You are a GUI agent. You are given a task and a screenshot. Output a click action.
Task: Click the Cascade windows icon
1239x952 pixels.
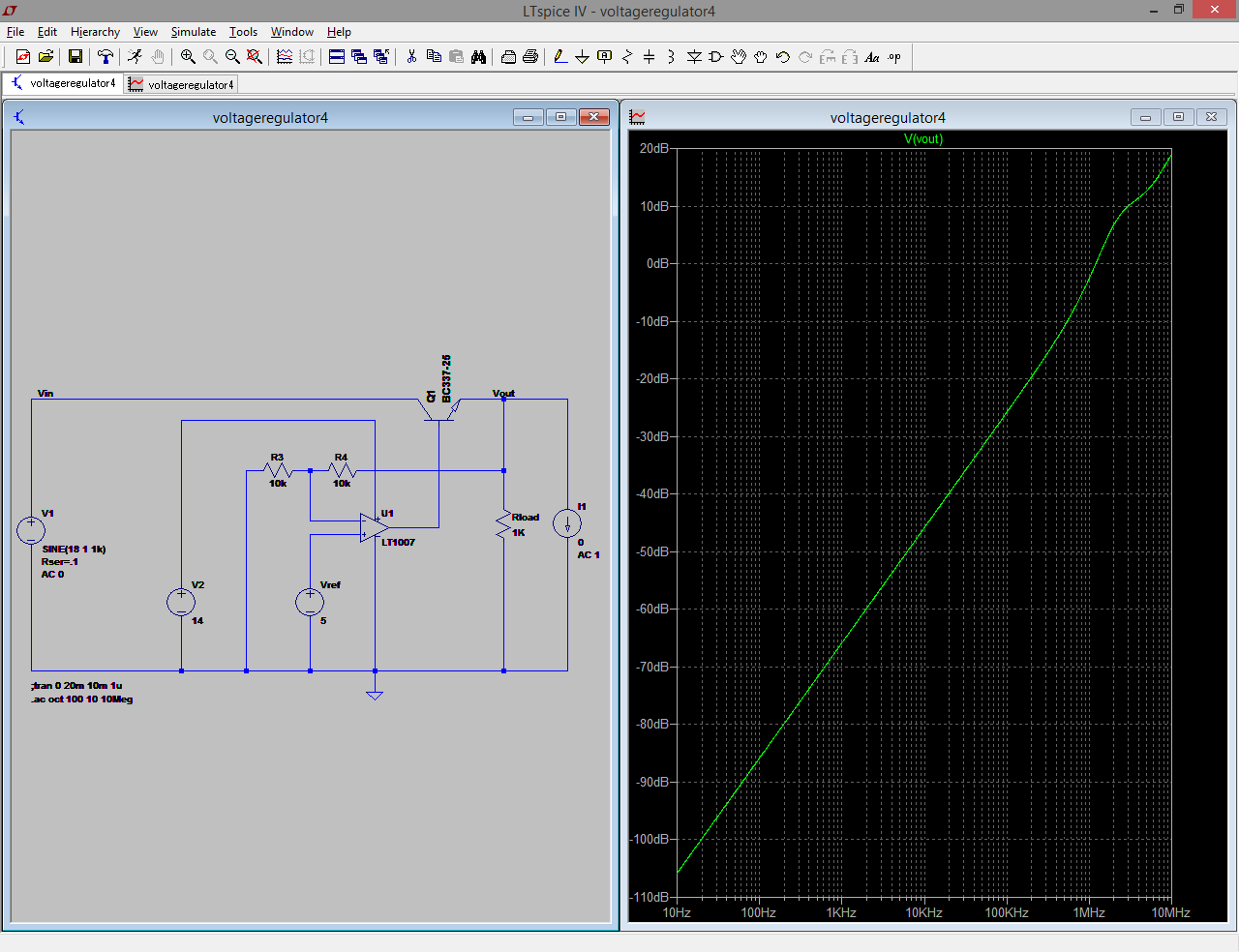click(381, 57)
